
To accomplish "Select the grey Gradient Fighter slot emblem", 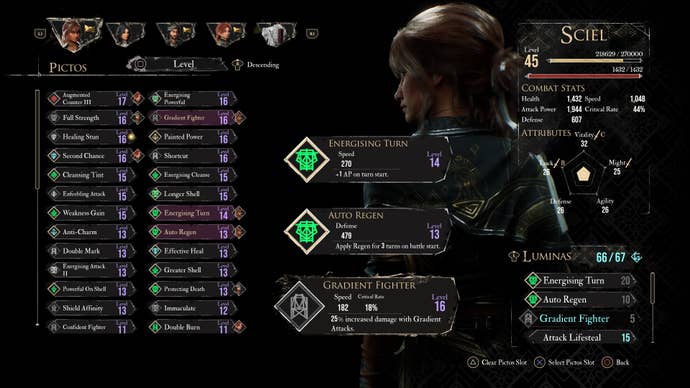I will 299,306.
